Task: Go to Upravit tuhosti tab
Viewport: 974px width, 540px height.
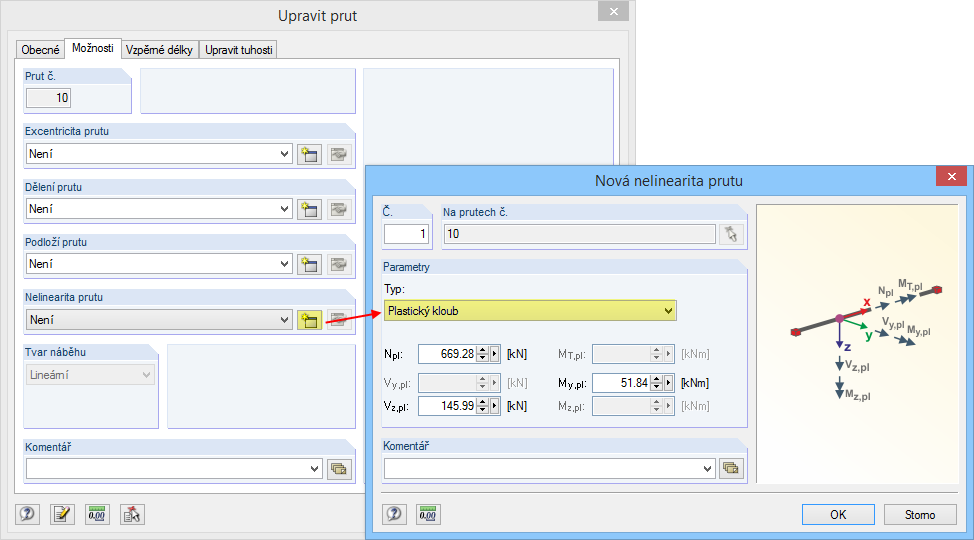Action: [x=239, y=50]
